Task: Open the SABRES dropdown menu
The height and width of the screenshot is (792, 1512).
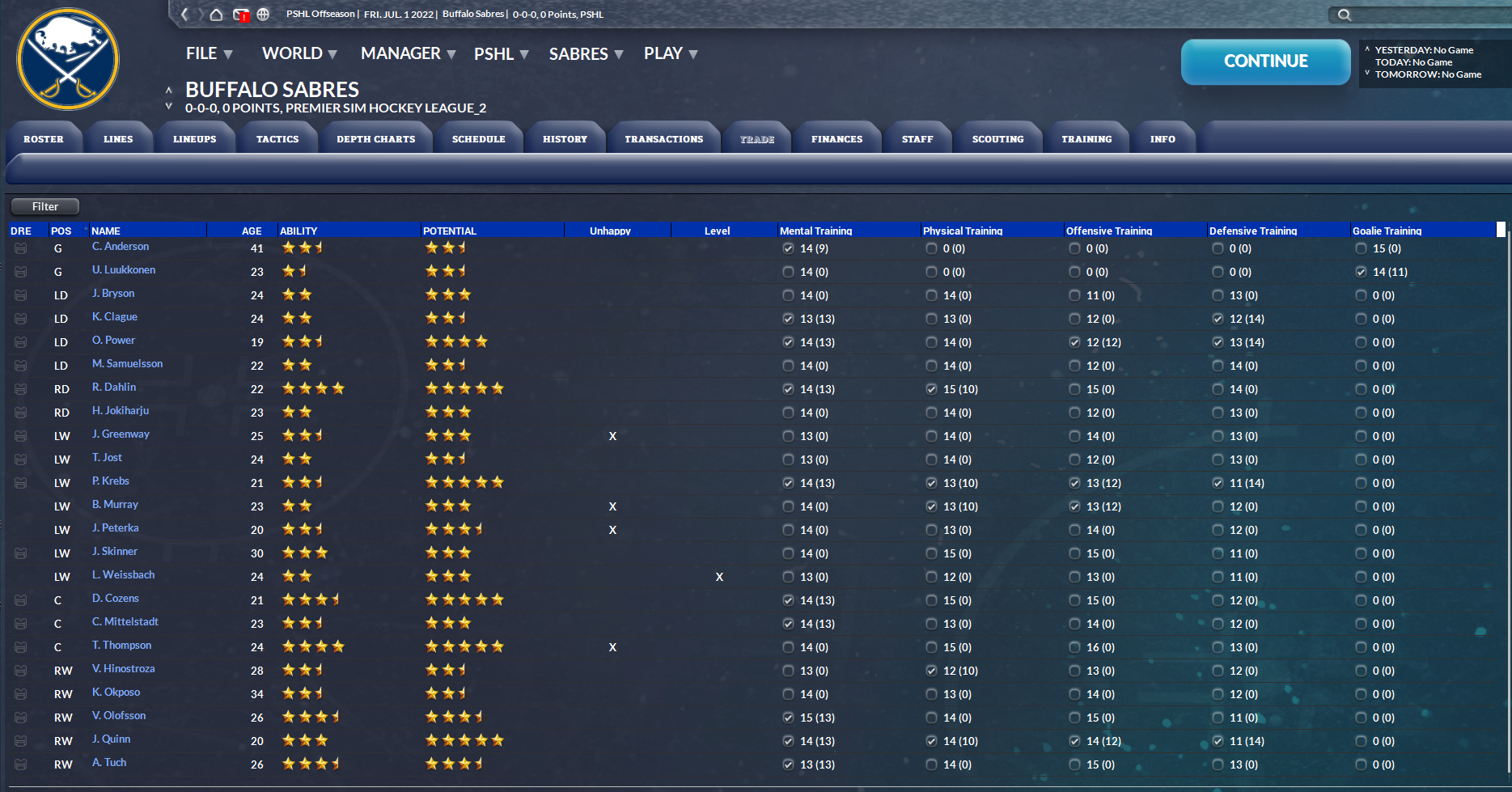Action: (x=586, y=53)
